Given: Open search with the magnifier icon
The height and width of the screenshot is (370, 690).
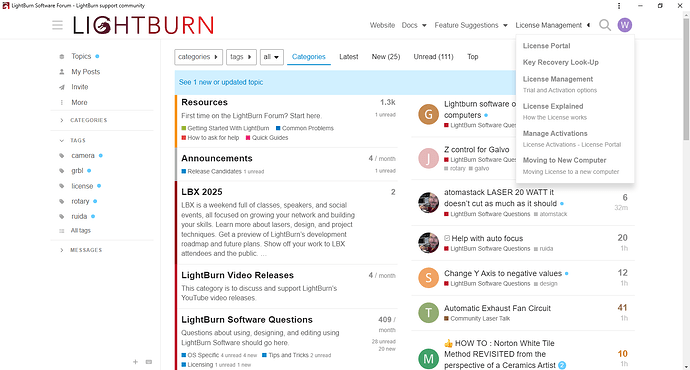Looking at the screenshot, I should (x=605, y=25).
